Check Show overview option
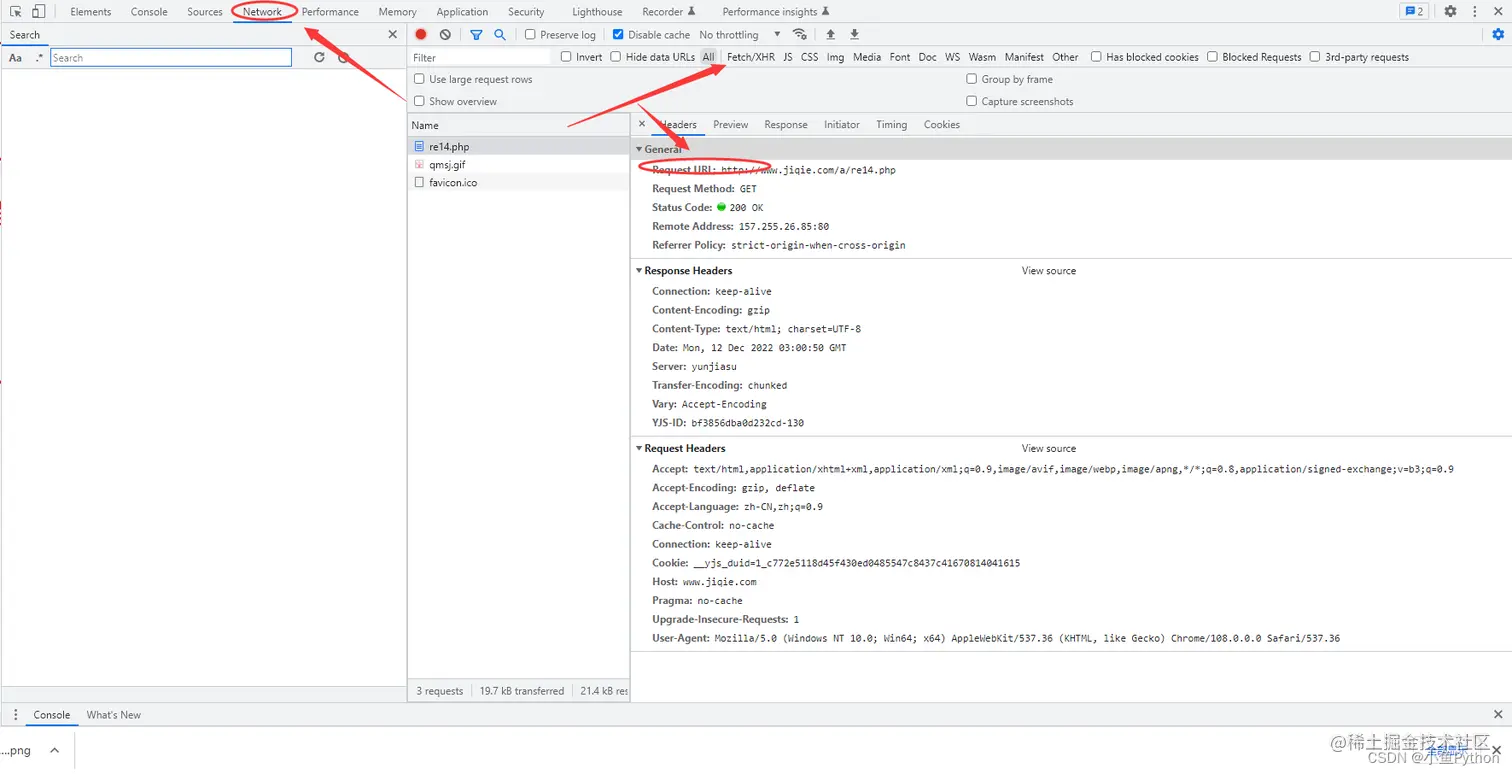 coord(419,101)
